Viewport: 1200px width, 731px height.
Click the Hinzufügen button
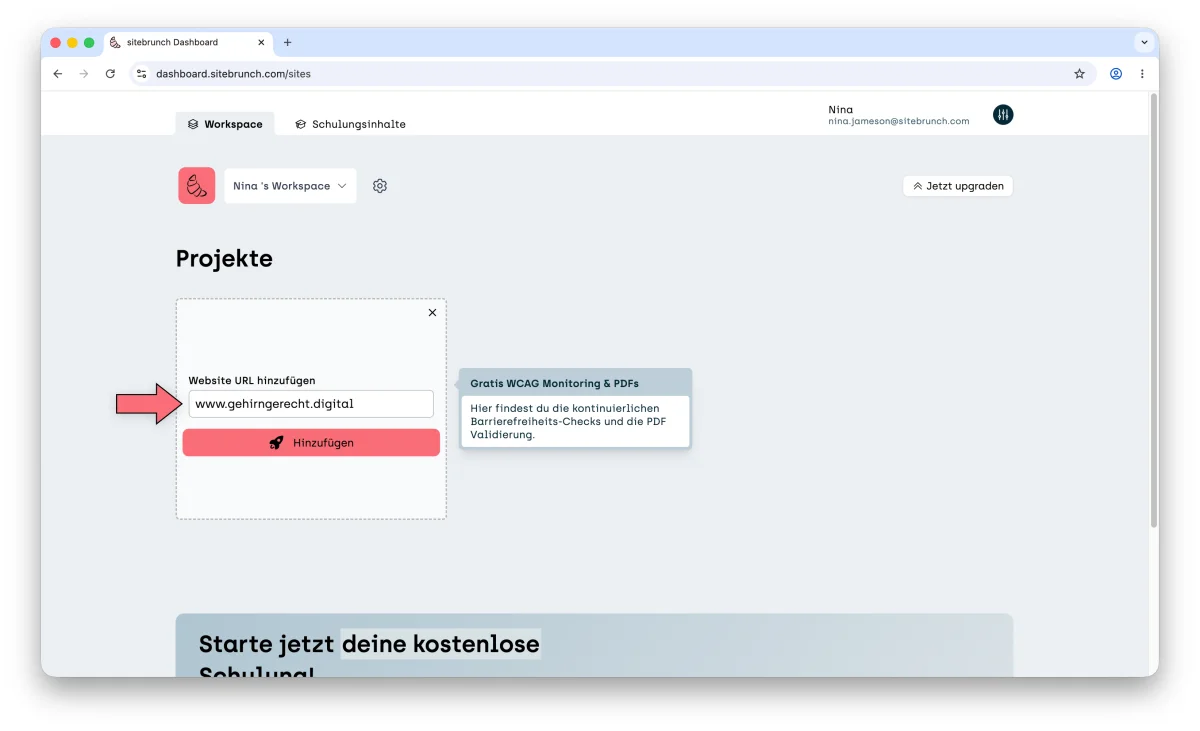point(311,443)
